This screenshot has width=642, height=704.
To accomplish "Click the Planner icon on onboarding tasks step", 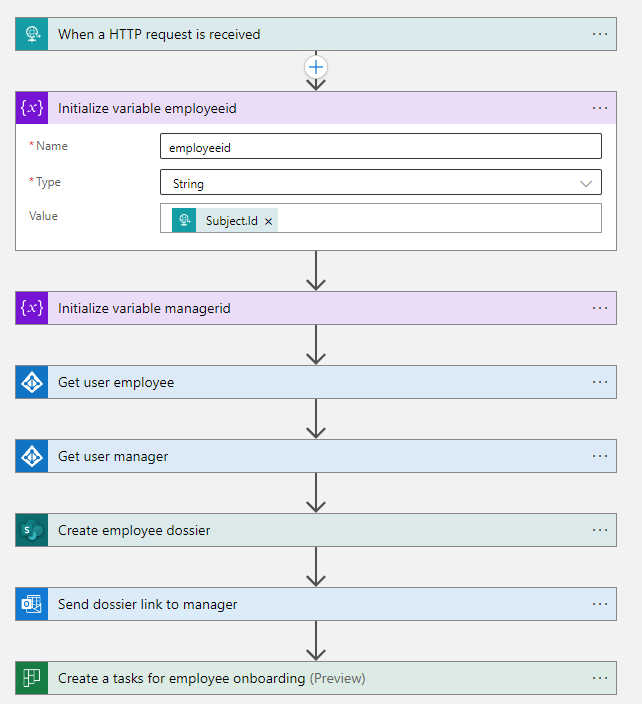I will point(32,678).
